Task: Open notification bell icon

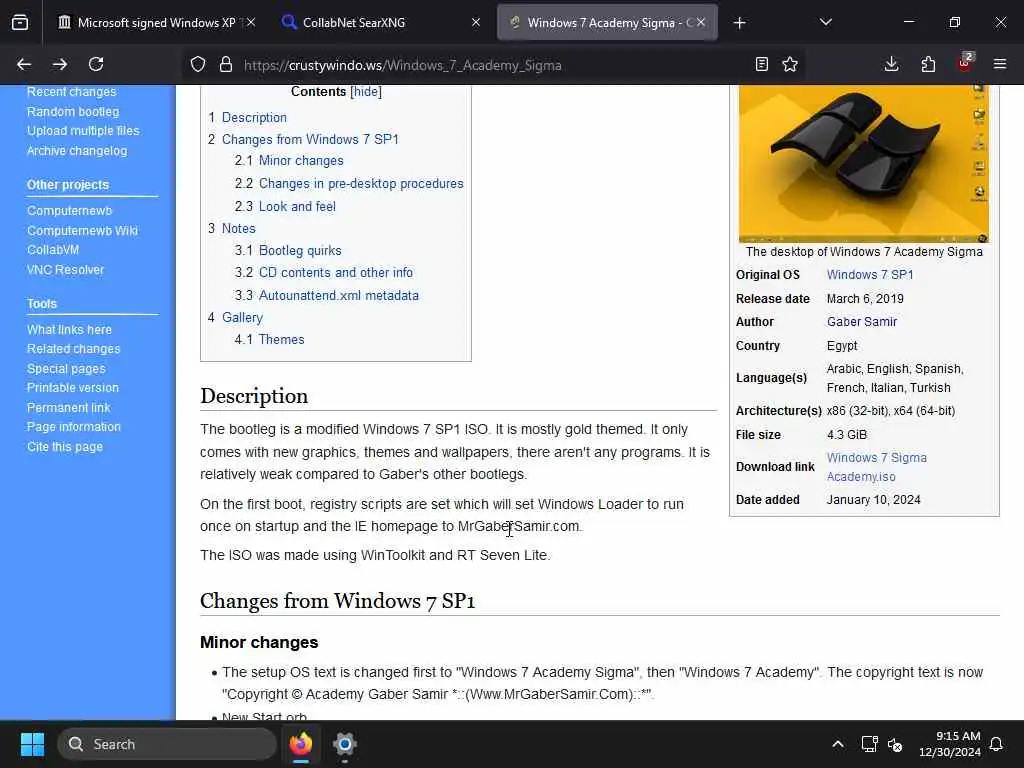Action: tap(997, 744)
